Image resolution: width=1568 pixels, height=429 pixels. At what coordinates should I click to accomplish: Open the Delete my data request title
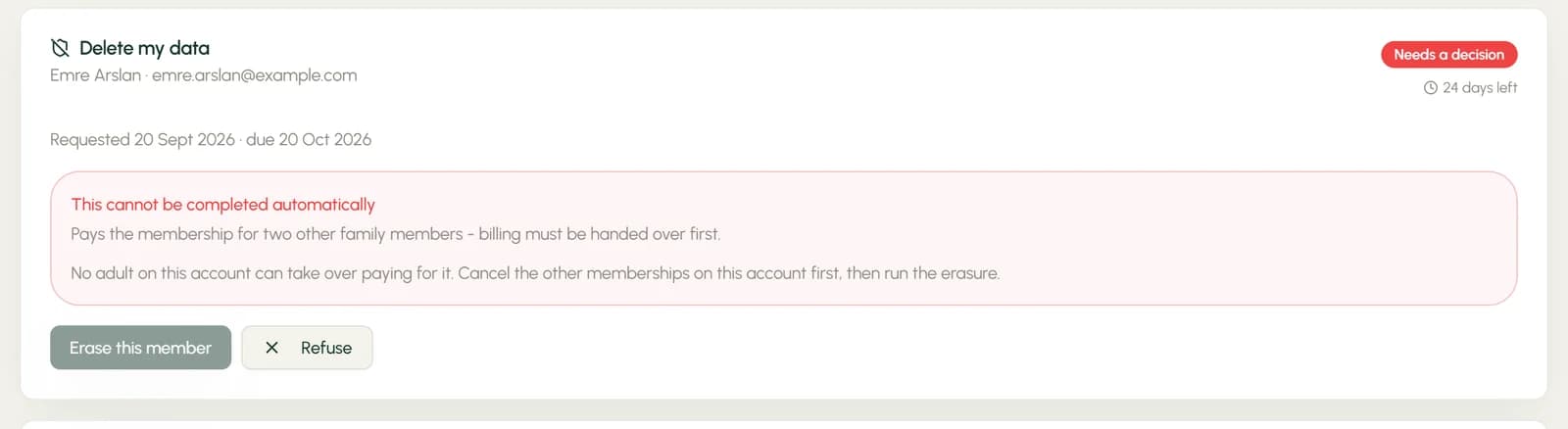144,48
